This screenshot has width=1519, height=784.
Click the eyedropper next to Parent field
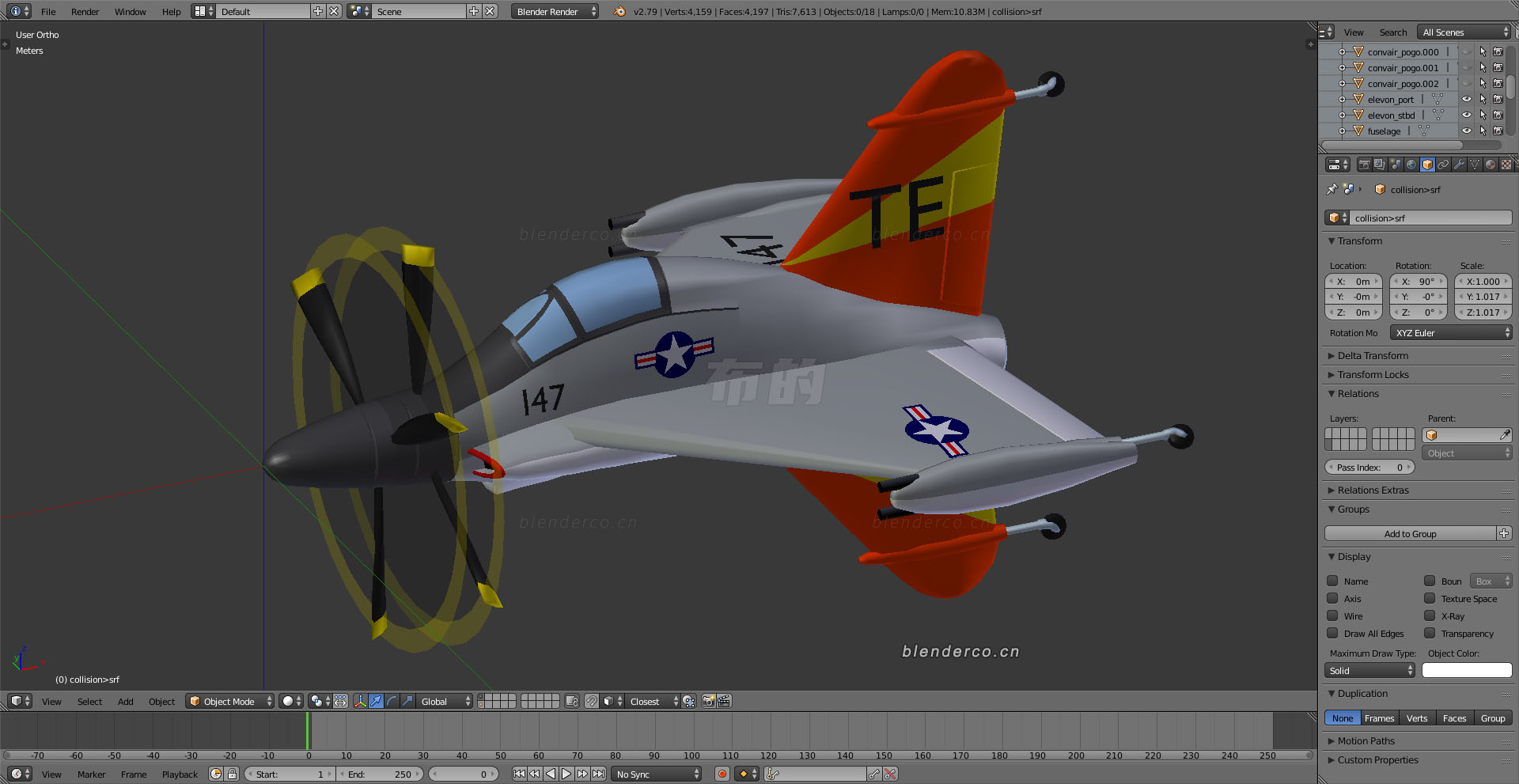tap(1505, 435)
